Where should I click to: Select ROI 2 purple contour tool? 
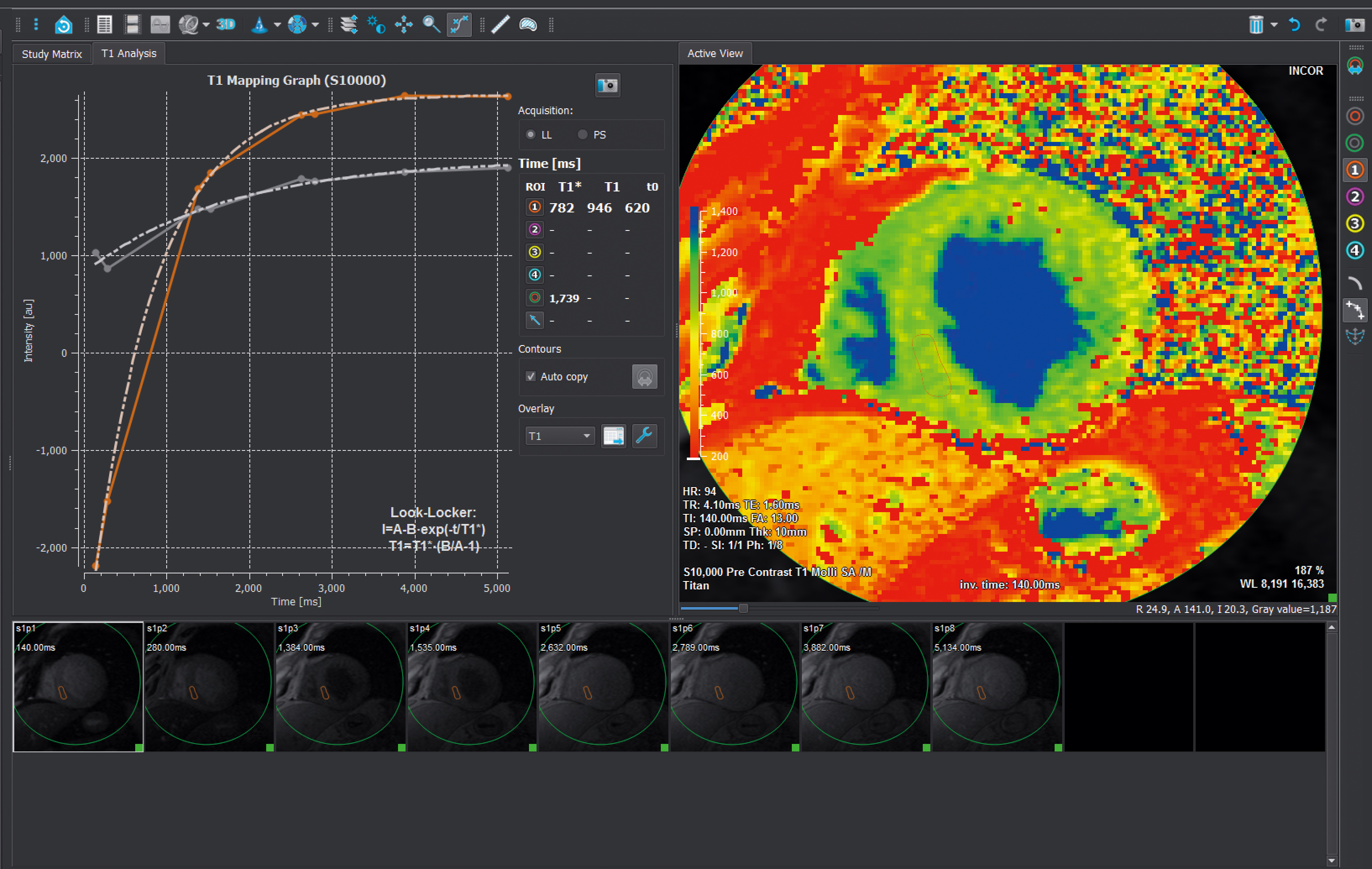(1356, 196)
